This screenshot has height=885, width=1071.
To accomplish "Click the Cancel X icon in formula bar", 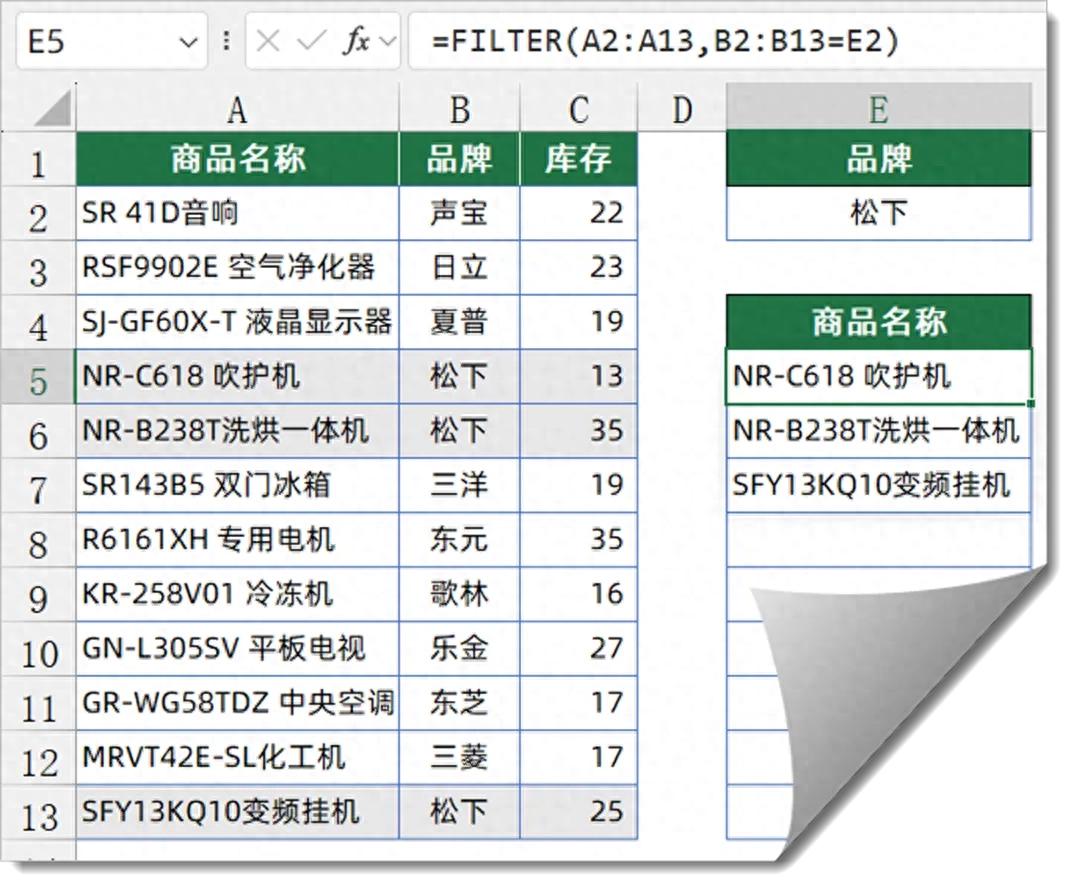I will point(267,42).
